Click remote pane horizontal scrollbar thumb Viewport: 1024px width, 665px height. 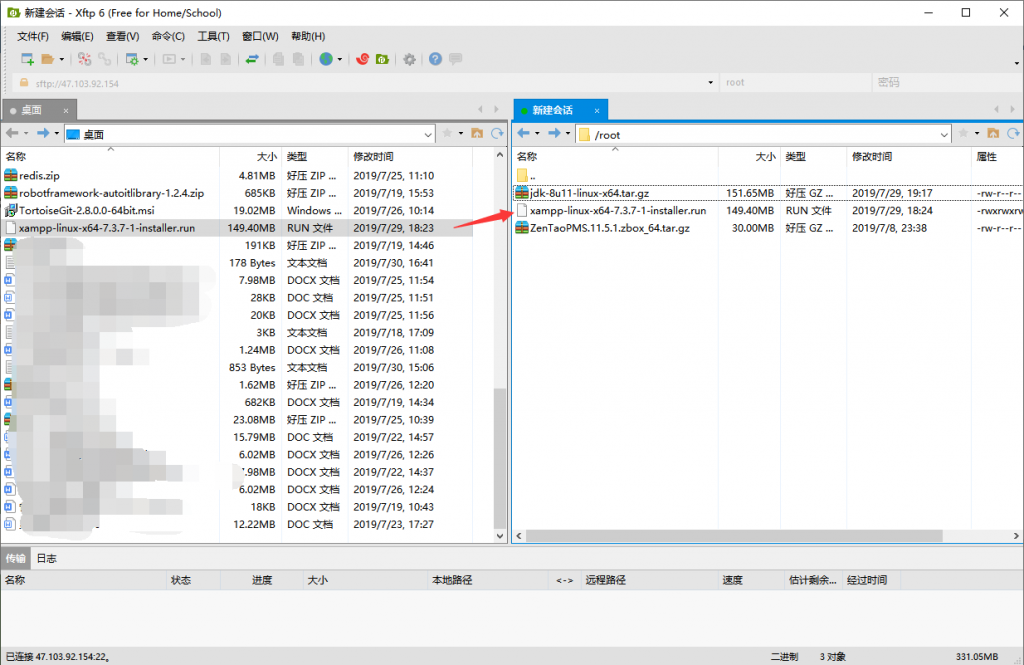click(x=734, y=536)
